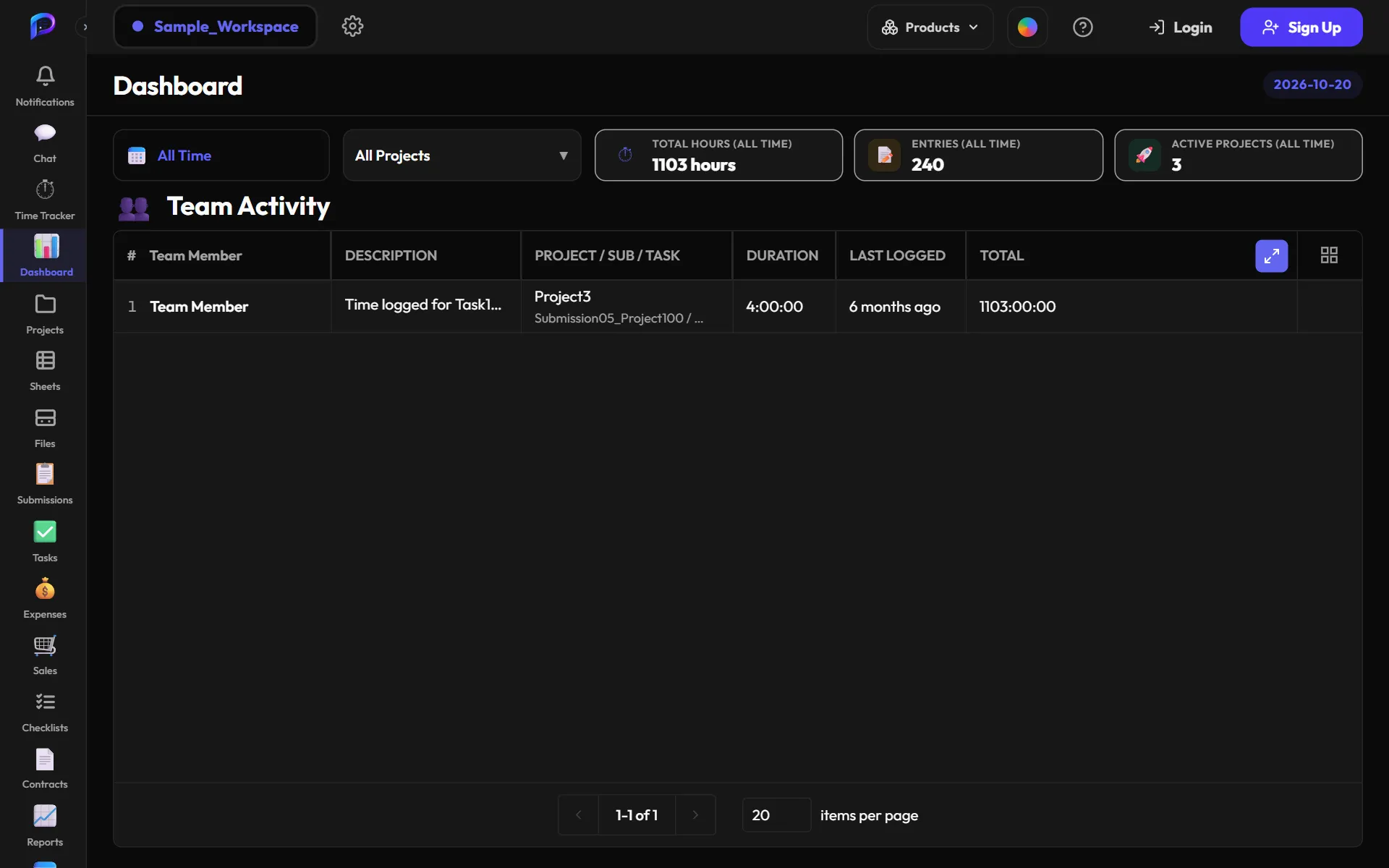Open the Time Tracker stopwatch
The image size is (1389, 868).
pyautogui.click(x=45, y=200)
